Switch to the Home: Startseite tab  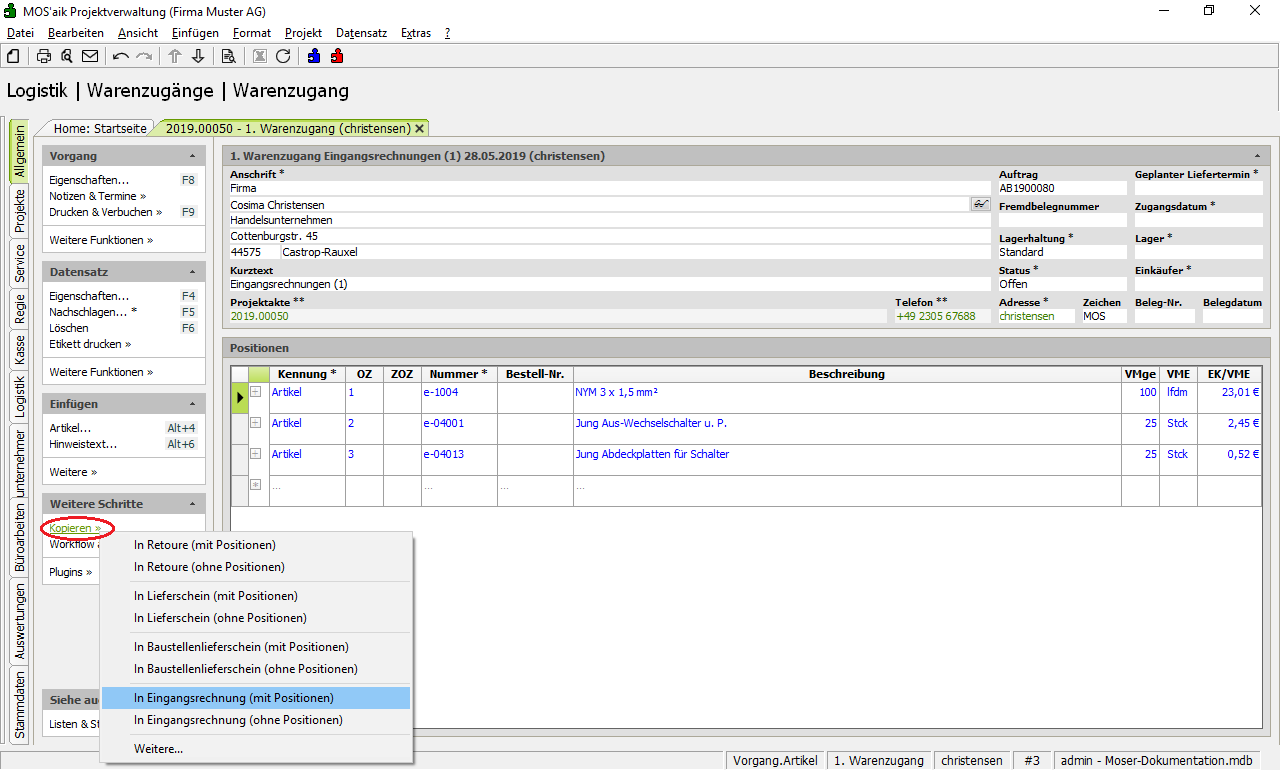[100, 129]
